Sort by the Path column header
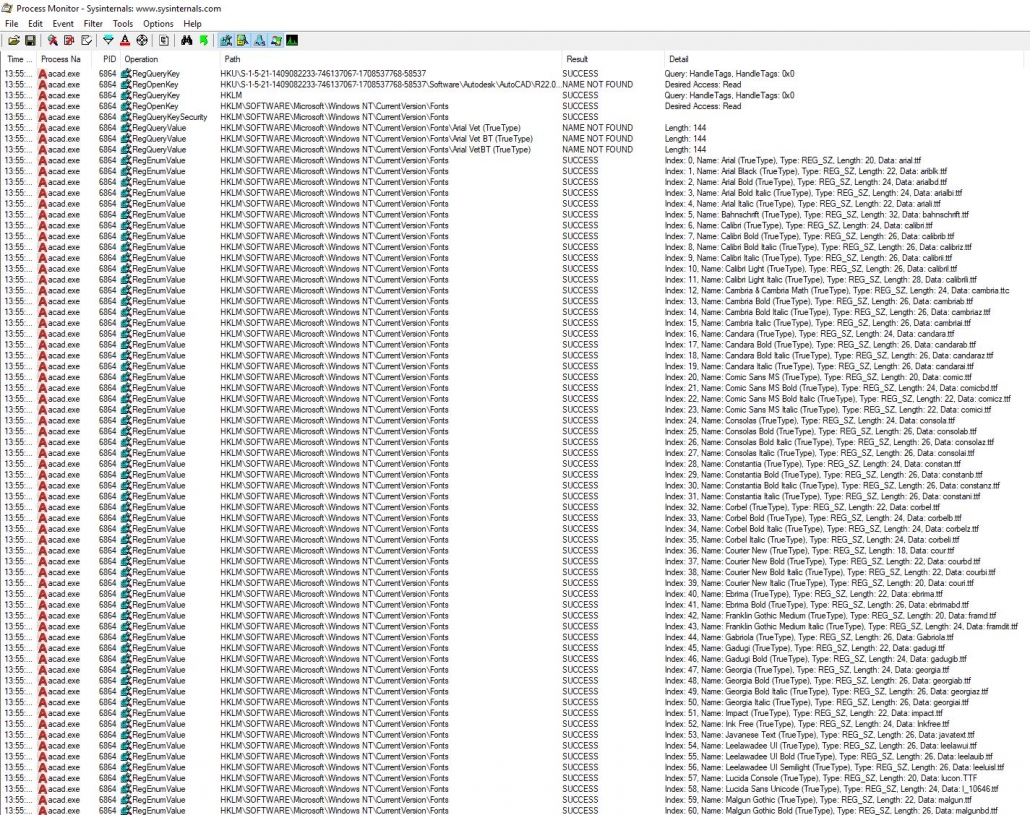Screen dimensions: 1030x815 [390, 59]
